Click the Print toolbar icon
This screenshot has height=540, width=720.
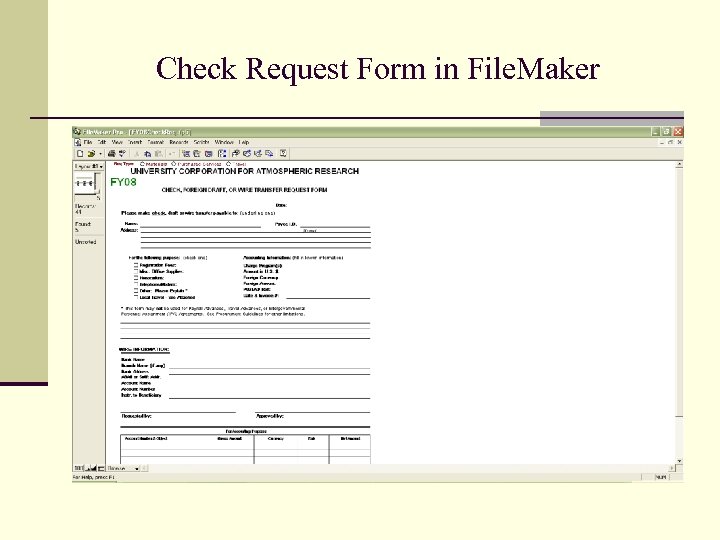111,154
